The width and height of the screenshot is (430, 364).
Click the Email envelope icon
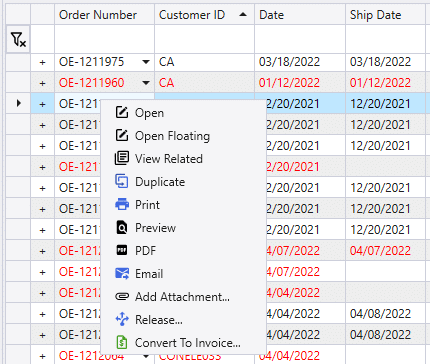(x=122, y=273)
